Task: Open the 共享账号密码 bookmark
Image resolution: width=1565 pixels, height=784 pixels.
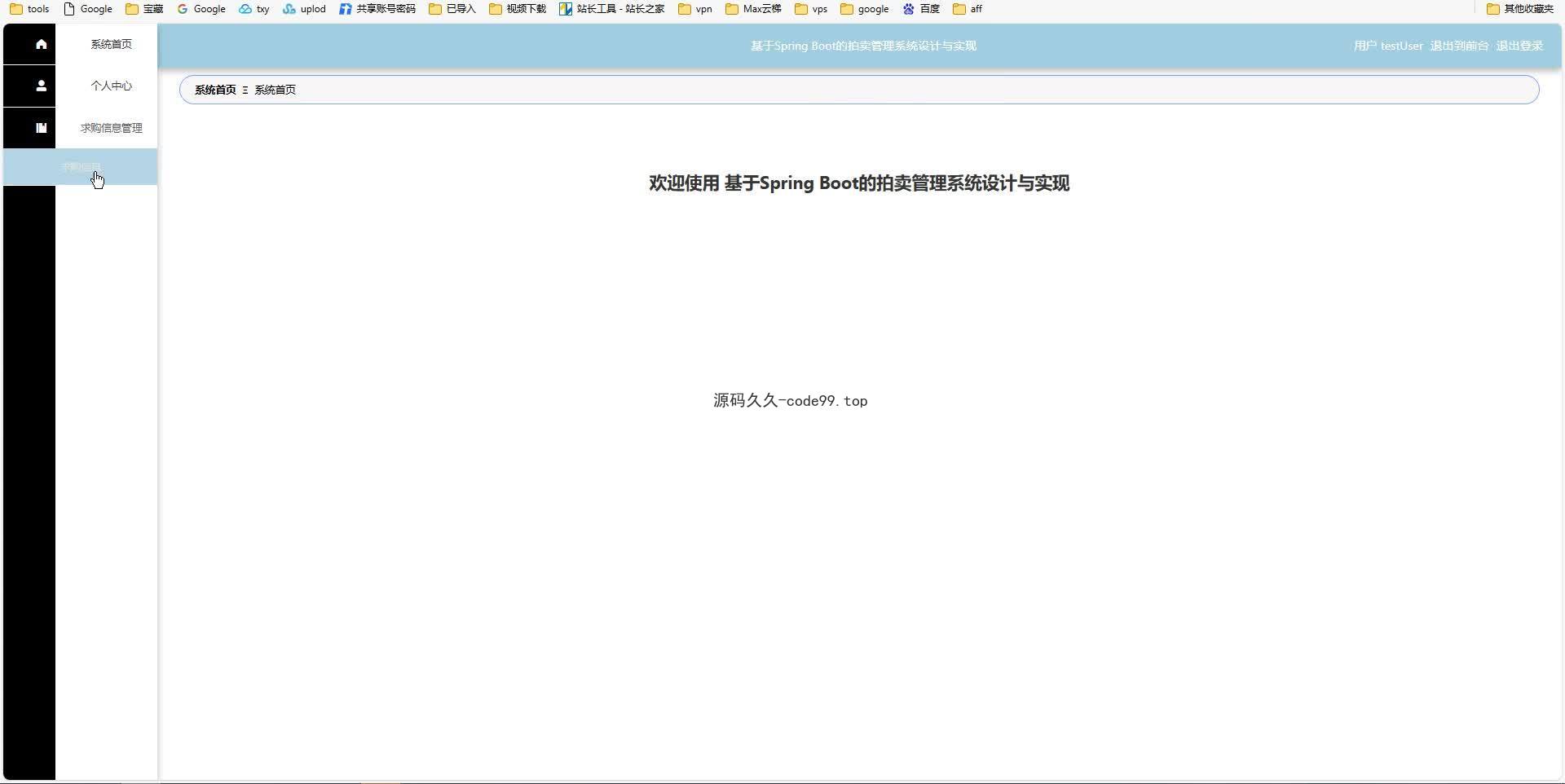Action: [377, 9]
